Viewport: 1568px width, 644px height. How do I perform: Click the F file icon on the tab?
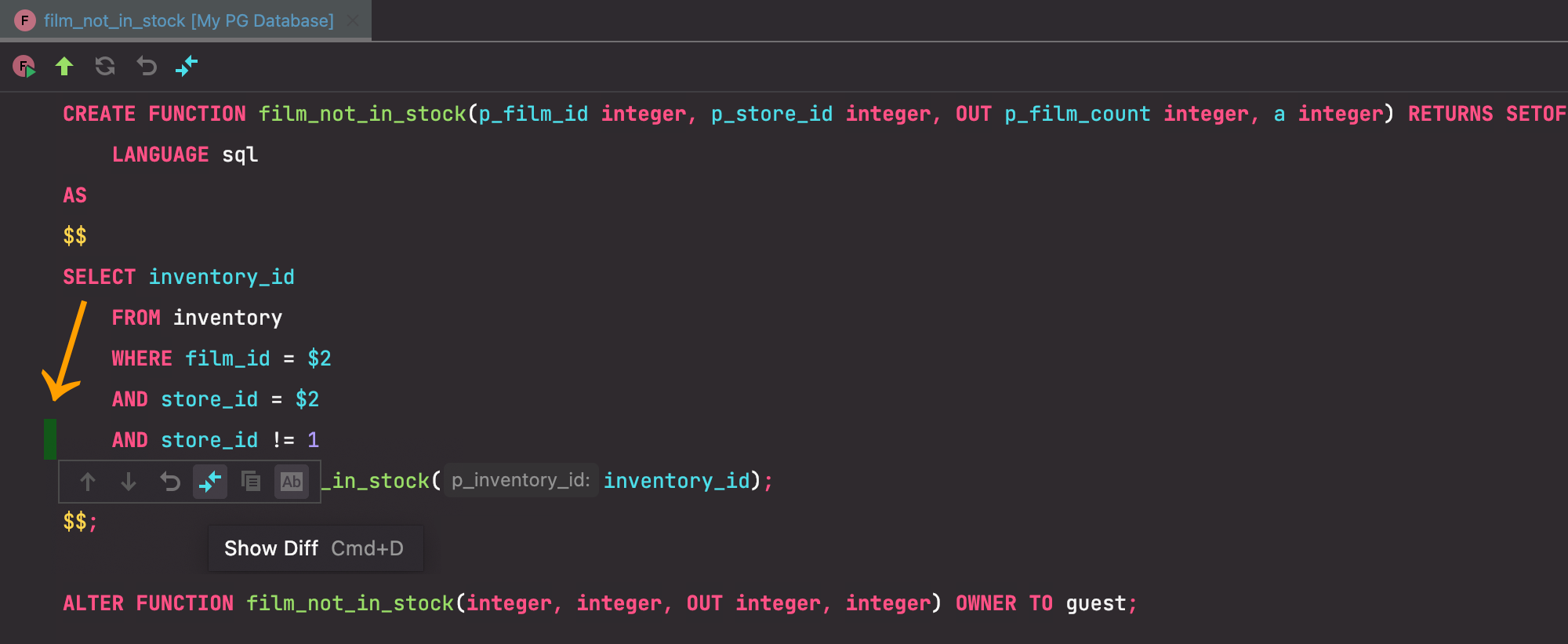pyautogui.click(x=25, y=21)
